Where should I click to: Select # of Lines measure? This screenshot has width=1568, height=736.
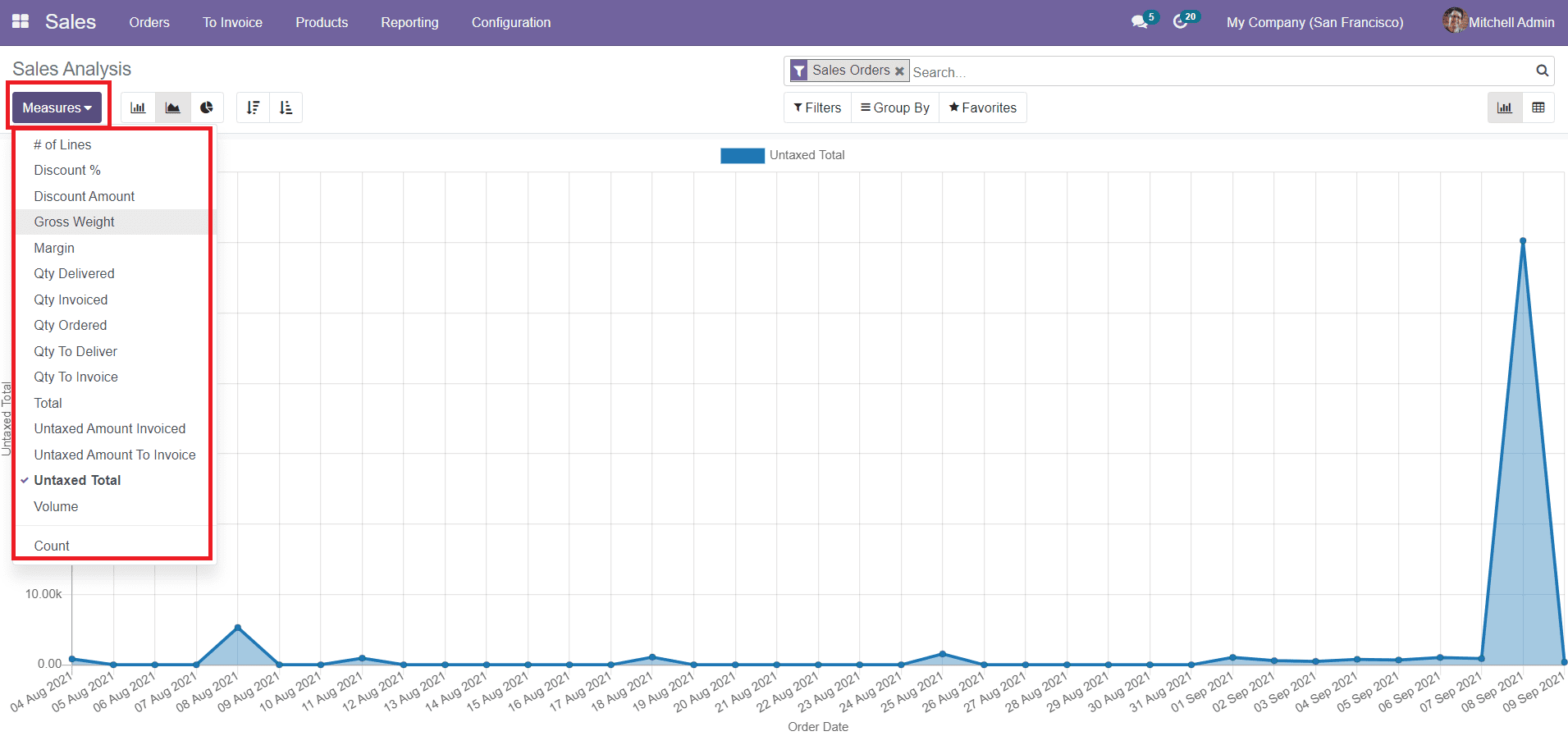(x=115, y=144)
